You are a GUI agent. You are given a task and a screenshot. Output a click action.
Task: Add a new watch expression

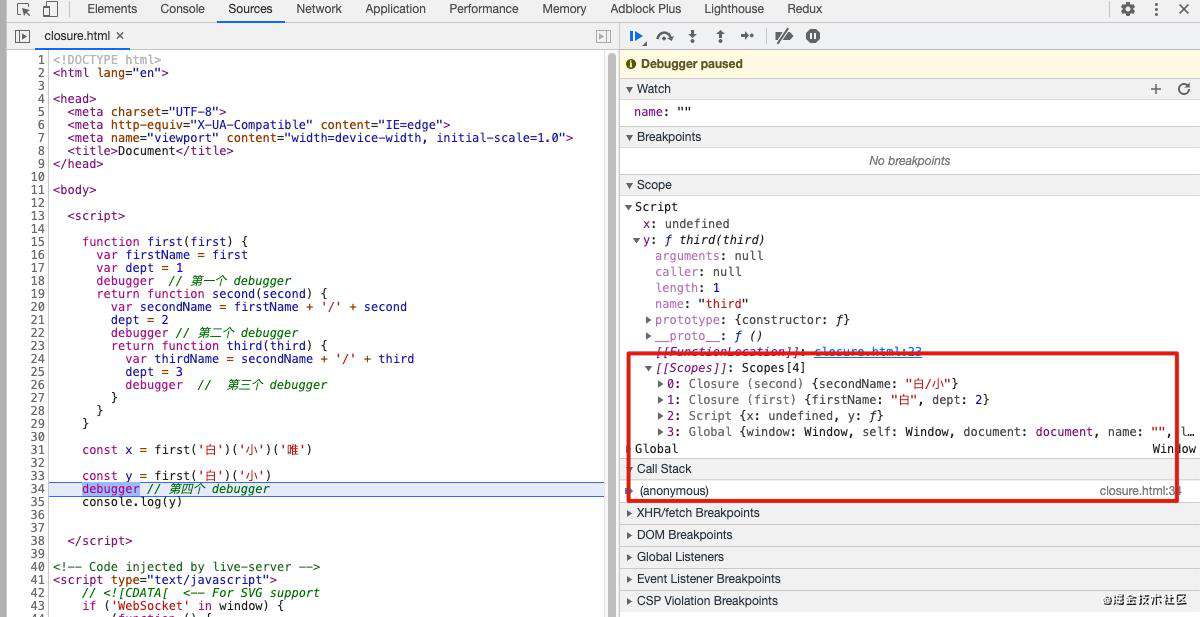click(1156, 89)
